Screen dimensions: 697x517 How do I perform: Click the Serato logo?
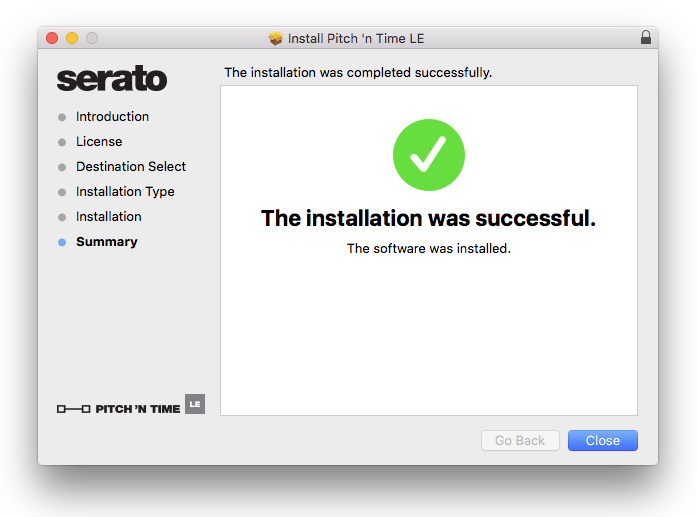112,79
